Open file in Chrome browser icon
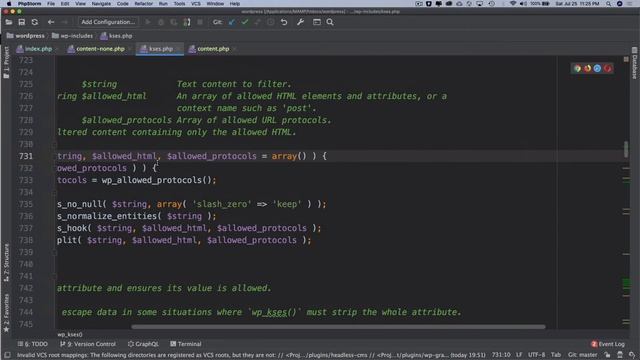This screenshot has height=360, width=640. click(577, 68)
